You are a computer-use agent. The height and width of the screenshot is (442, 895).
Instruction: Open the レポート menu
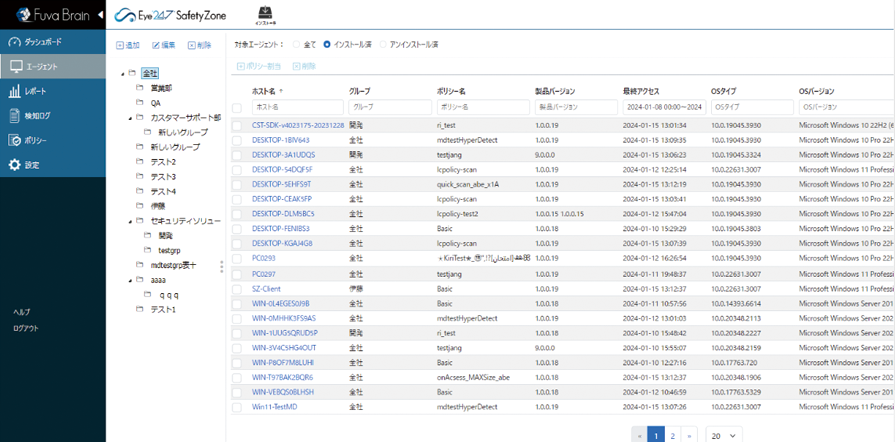pyautogui.click(x=53, y=91)
